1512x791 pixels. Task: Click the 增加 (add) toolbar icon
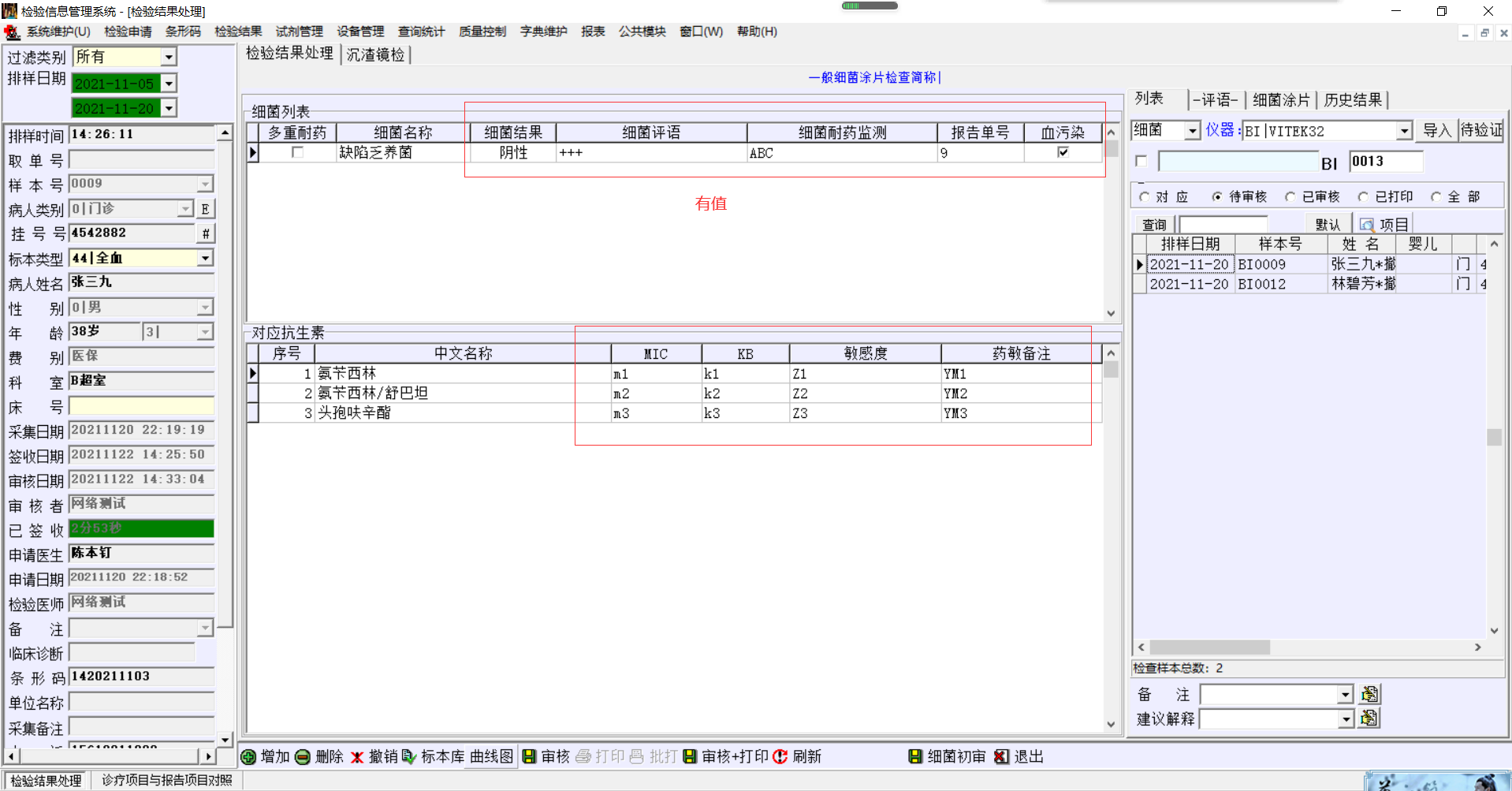[x=248, y=756]
